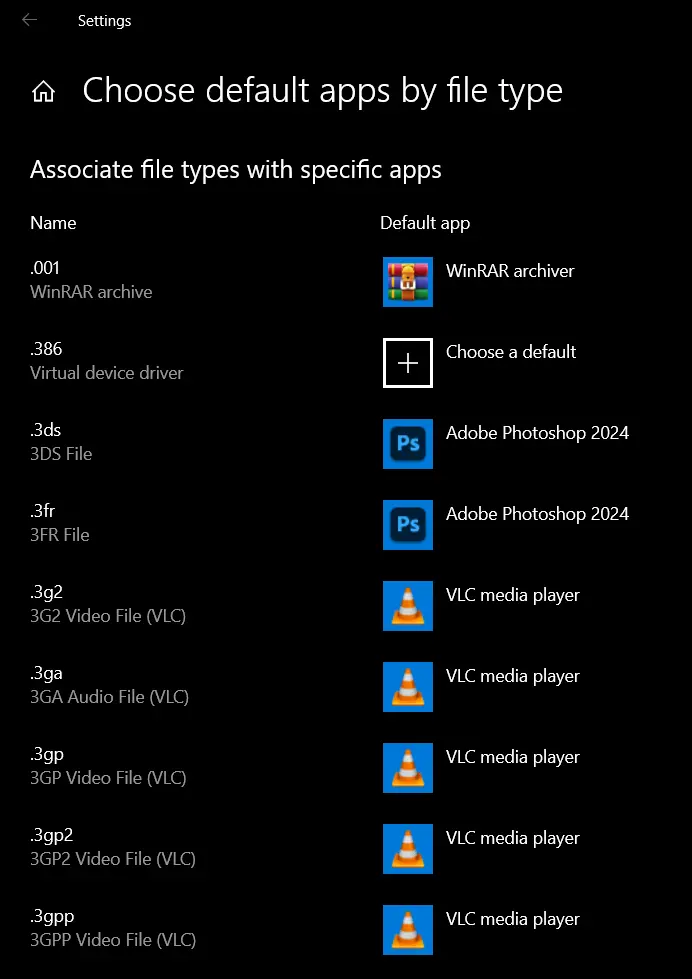Viewport: 692px width, 979px height.
Task: Click the .3gp file extension text
Action: pos(47,754)
